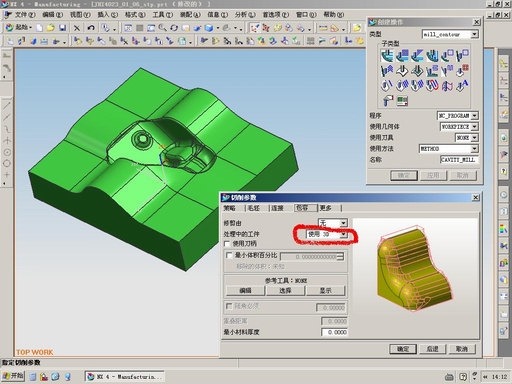Open the History clock resource bar icon

503,195
